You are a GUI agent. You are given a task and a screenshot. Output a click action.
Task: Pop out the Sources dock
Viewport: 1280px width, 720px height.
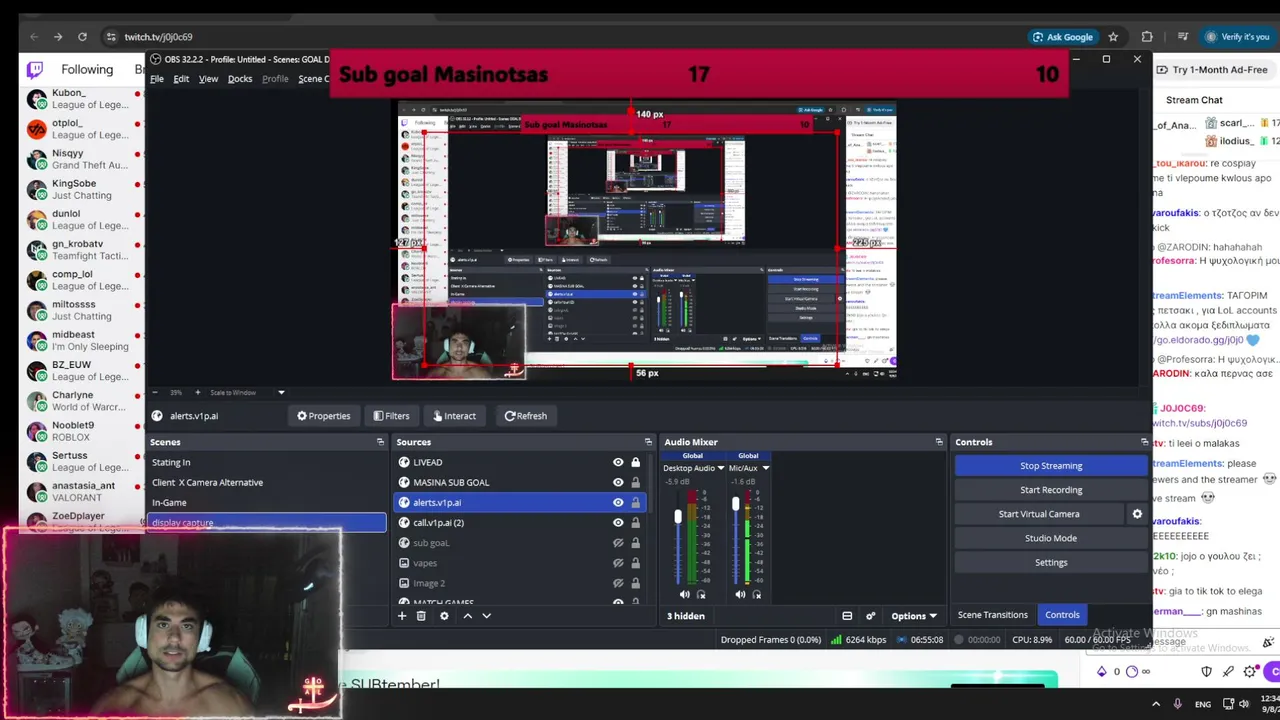[x=647, y=442]
